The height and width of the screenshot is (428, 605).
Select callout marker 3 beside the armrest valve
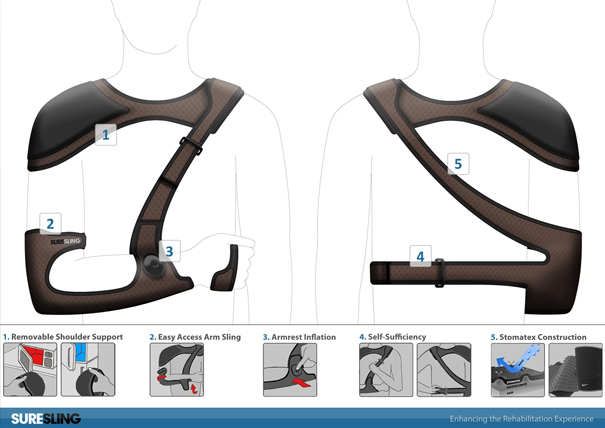click(169, 252)
